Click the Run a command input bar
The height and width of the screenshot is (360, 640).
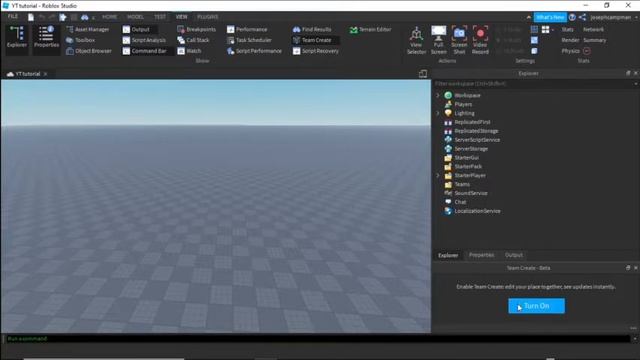coord(318,339)
